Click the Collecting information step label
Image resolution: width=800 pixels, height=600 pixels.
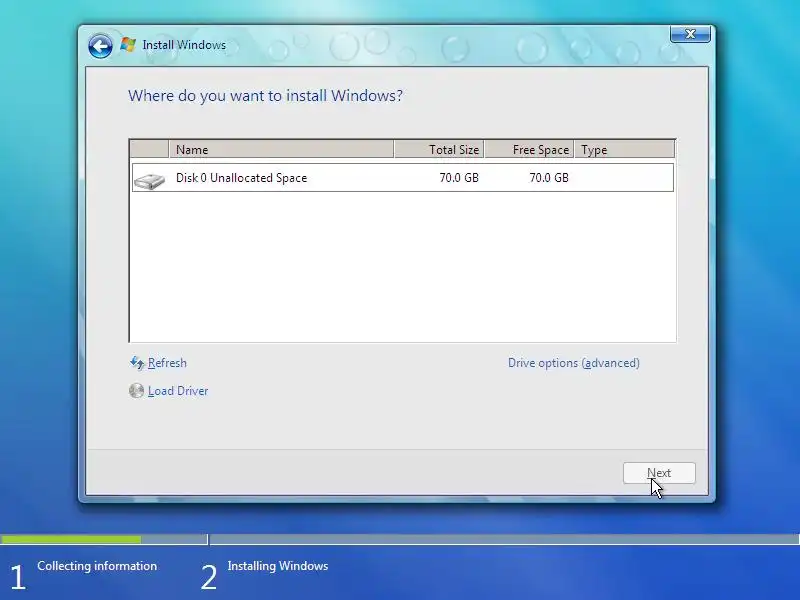pyautogui.click(x=97, y=566)
